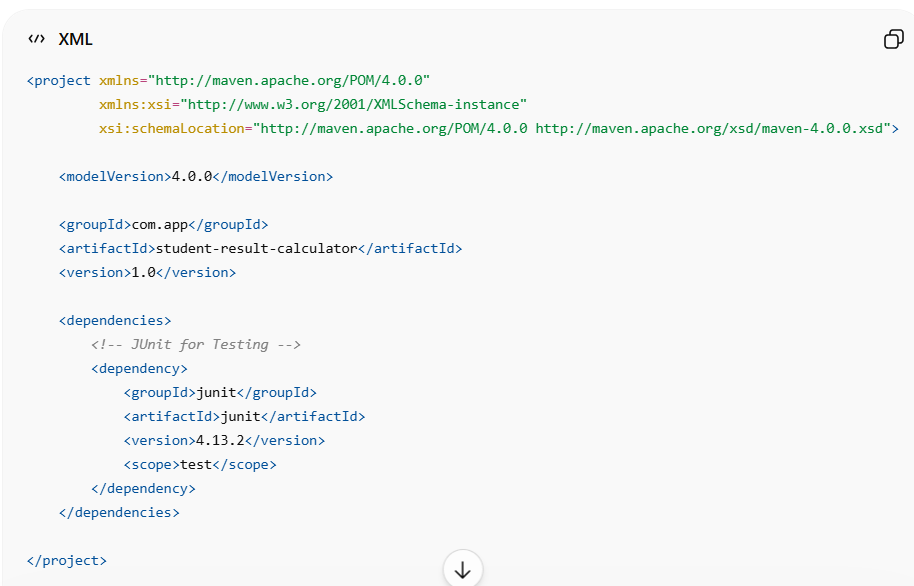
Task: Click the version 1.0 line
Action: (x=147, y=272)
